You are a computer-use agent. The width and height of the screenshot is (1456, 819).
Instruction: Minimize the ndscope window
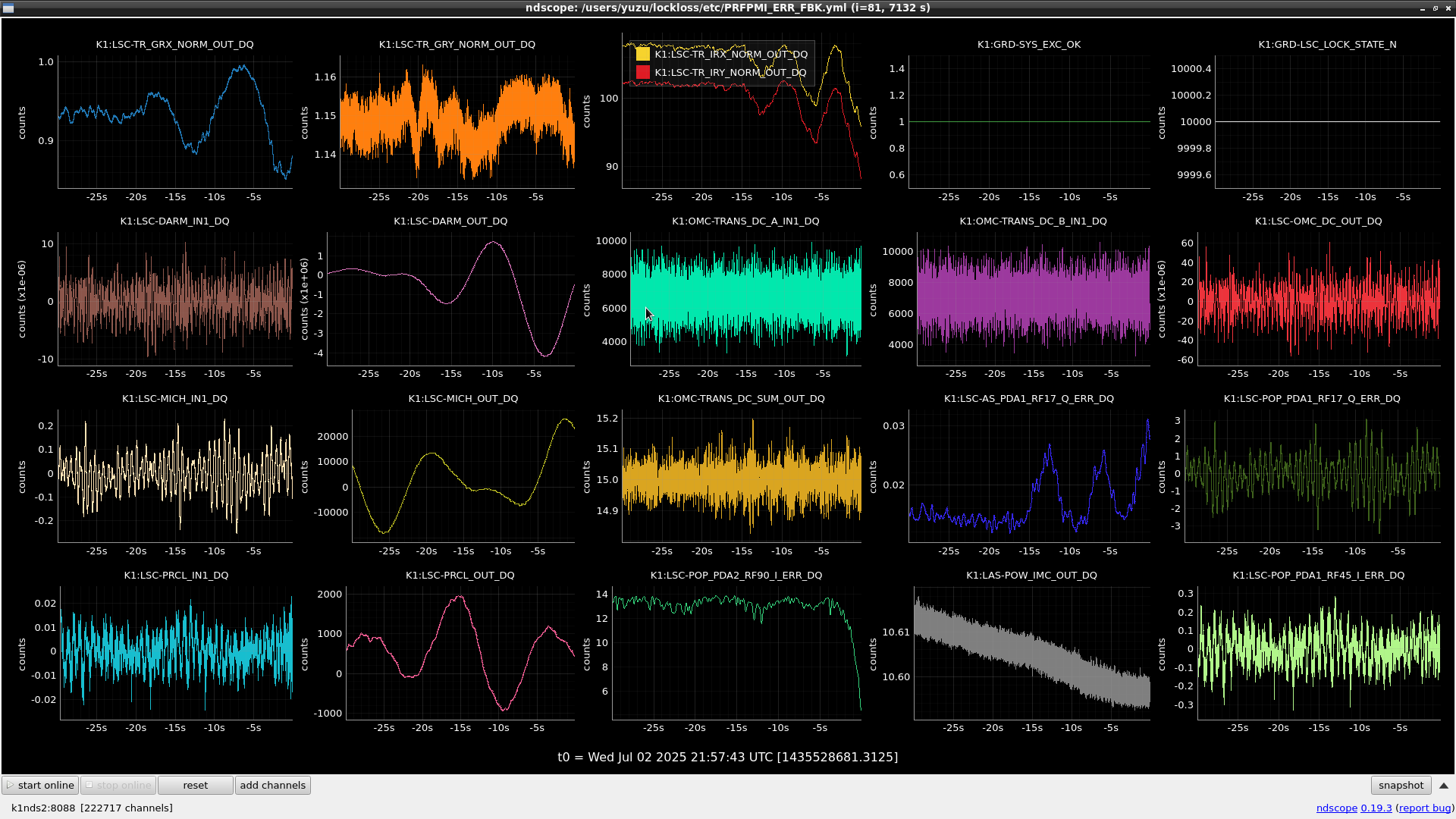[x=1422, y=8]
